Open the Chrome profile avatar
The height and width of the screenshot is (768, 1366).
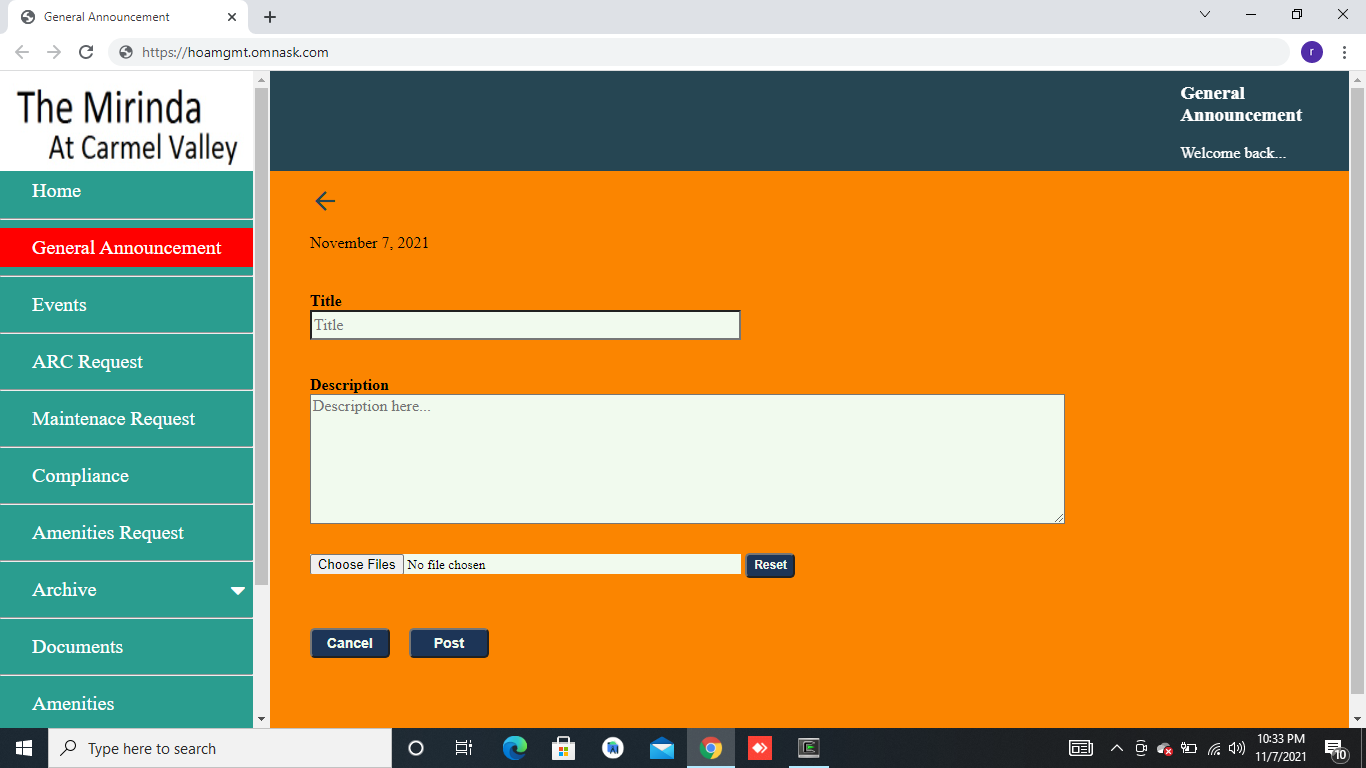pyautogui.click(x=1311, y=52)
